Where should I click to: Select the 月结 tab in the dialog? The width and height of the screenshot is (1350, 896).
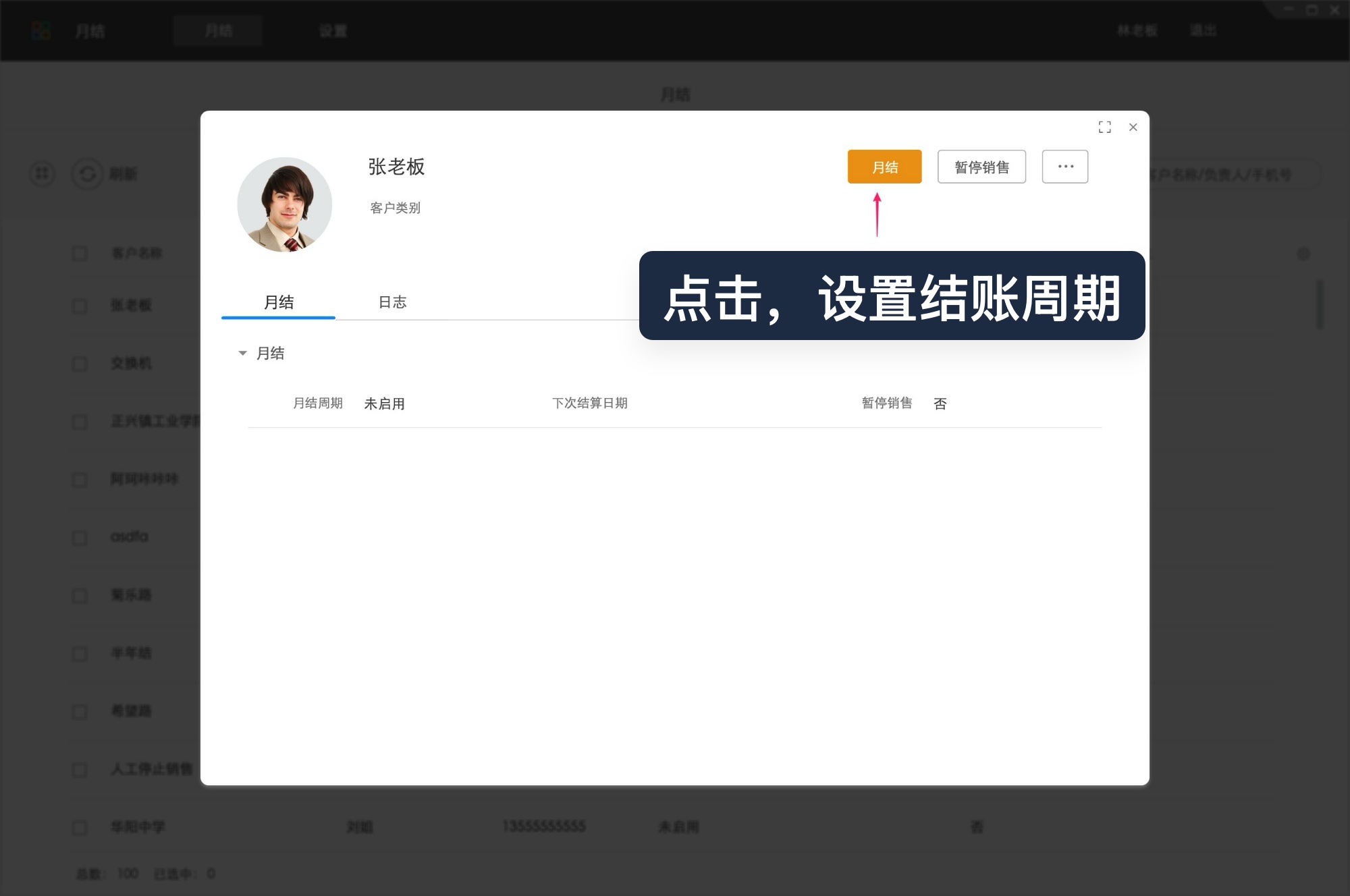(278, 303)
